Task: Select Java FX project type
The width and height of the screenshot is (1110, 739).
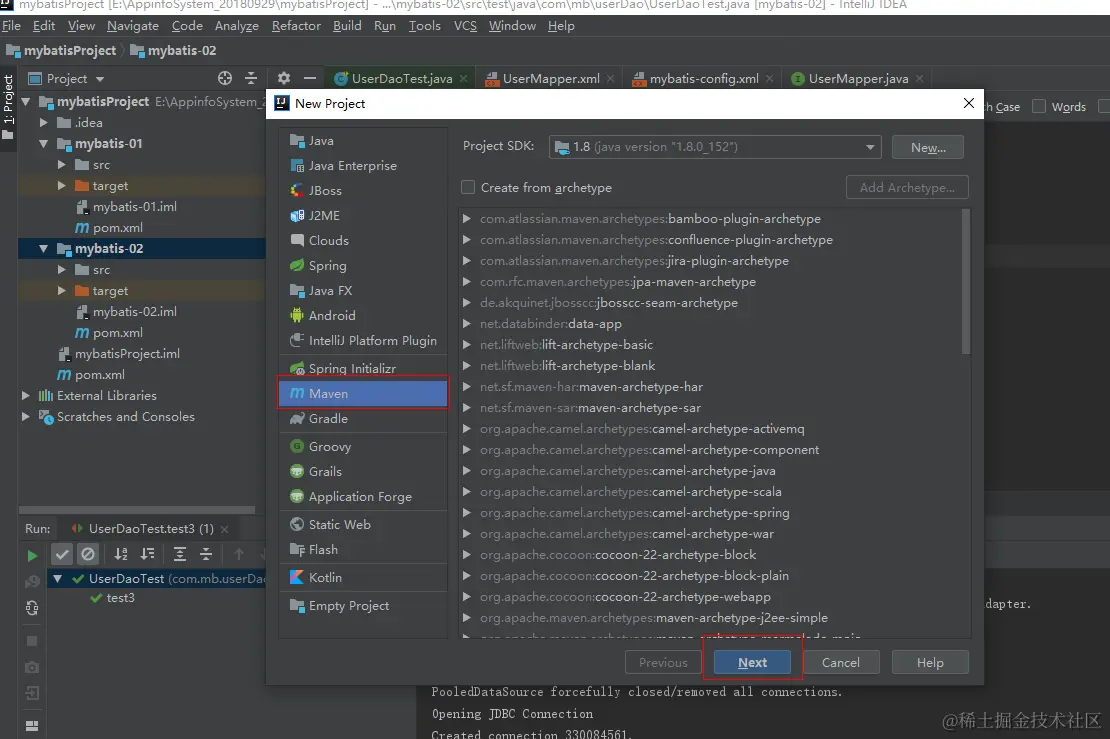Action: [363, 290]
